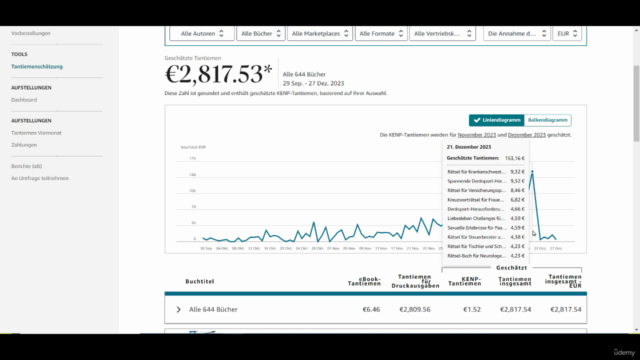Click the eBook-Tantiemen column header
This screenshot has width=640, height=360.
364,281
